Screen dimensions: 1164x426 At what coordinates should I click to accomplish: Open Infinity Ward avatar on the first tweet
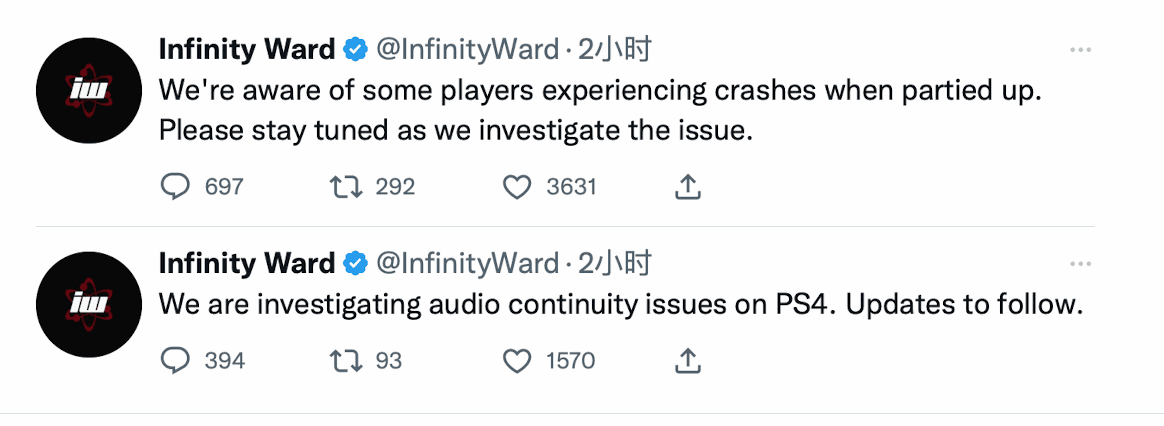click(89, 91)
